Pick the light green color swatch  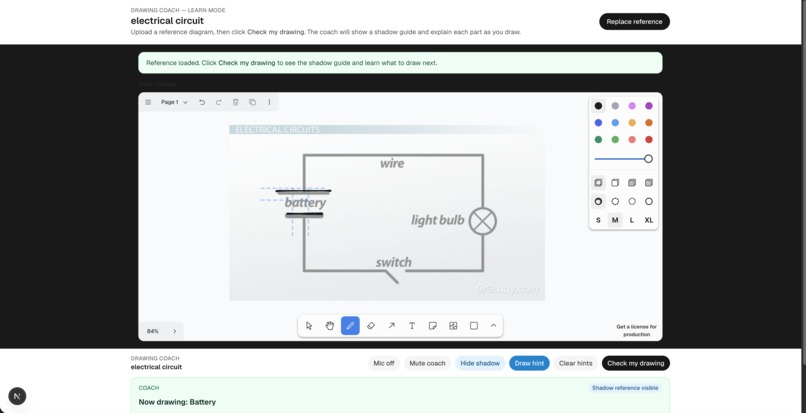(615, 139)
